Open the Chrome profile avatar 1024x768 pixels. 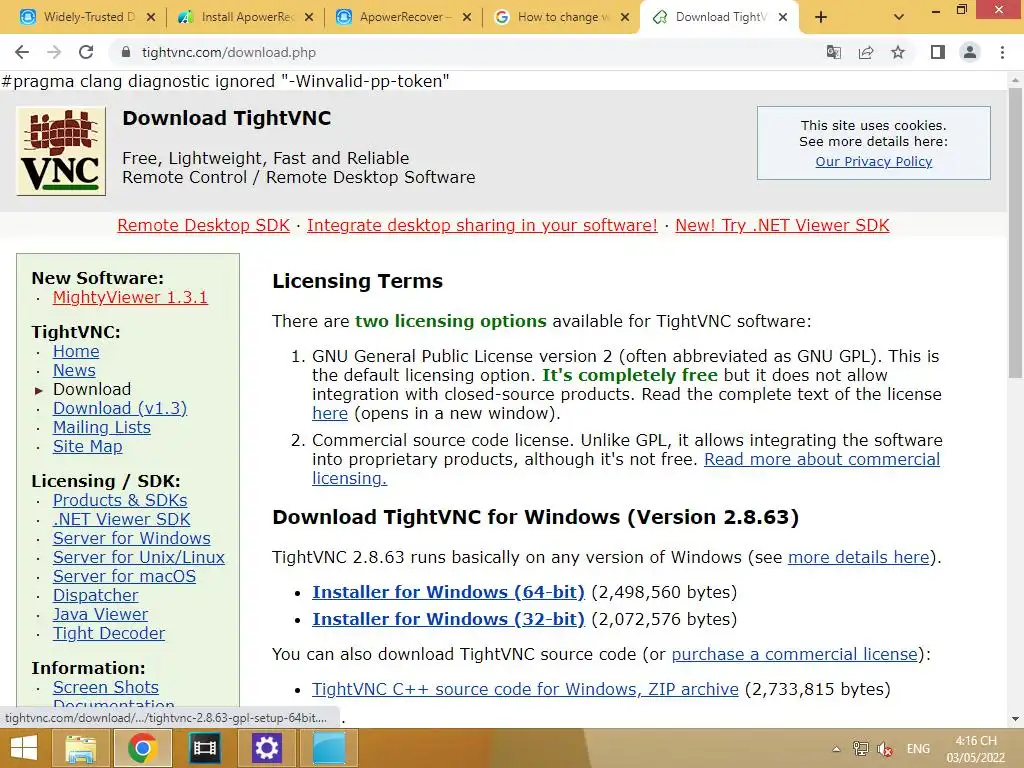coord(970,52)
